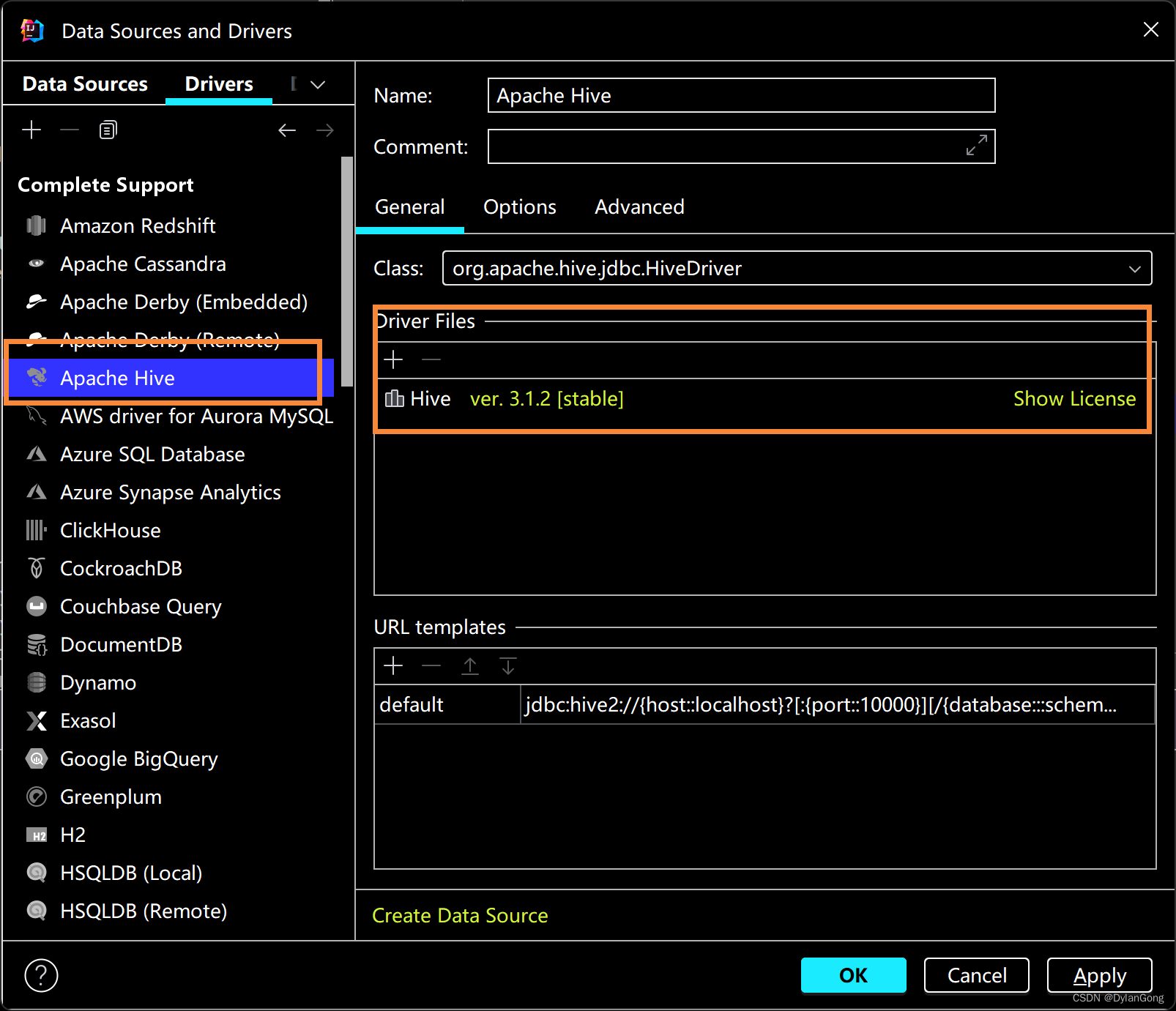Select Dynamo driver
Screen dimensions: 1176x1011
[x=98, y=682]
